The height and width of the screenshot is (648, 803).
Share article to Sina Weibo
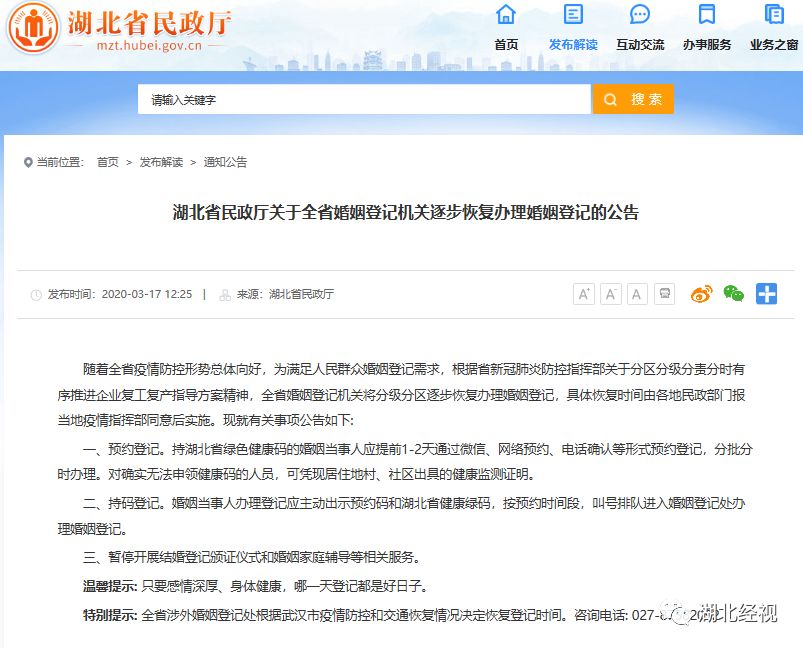(x=702, y=294)
